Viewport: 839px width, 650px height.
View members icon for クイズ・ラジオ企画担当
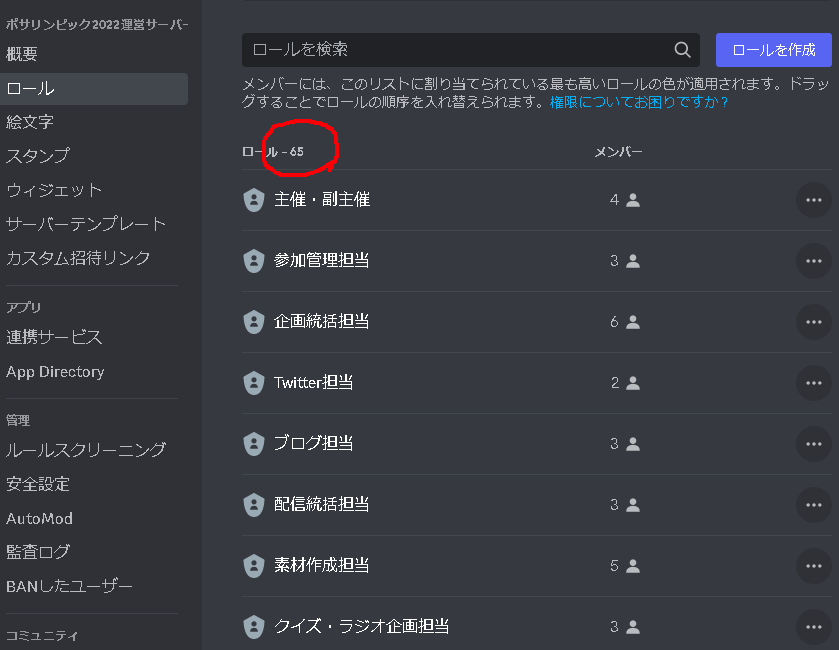click(633, 627)
